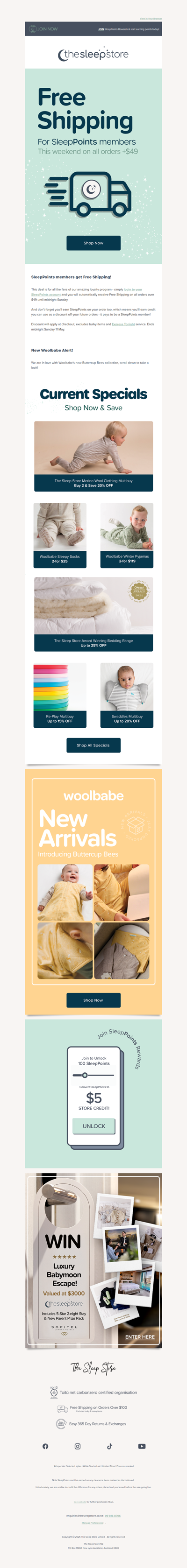Click Shop Now under Free Shipping
Image resolution: width=187 pixels, height=1568 pixels.
[x=93, y=243]
